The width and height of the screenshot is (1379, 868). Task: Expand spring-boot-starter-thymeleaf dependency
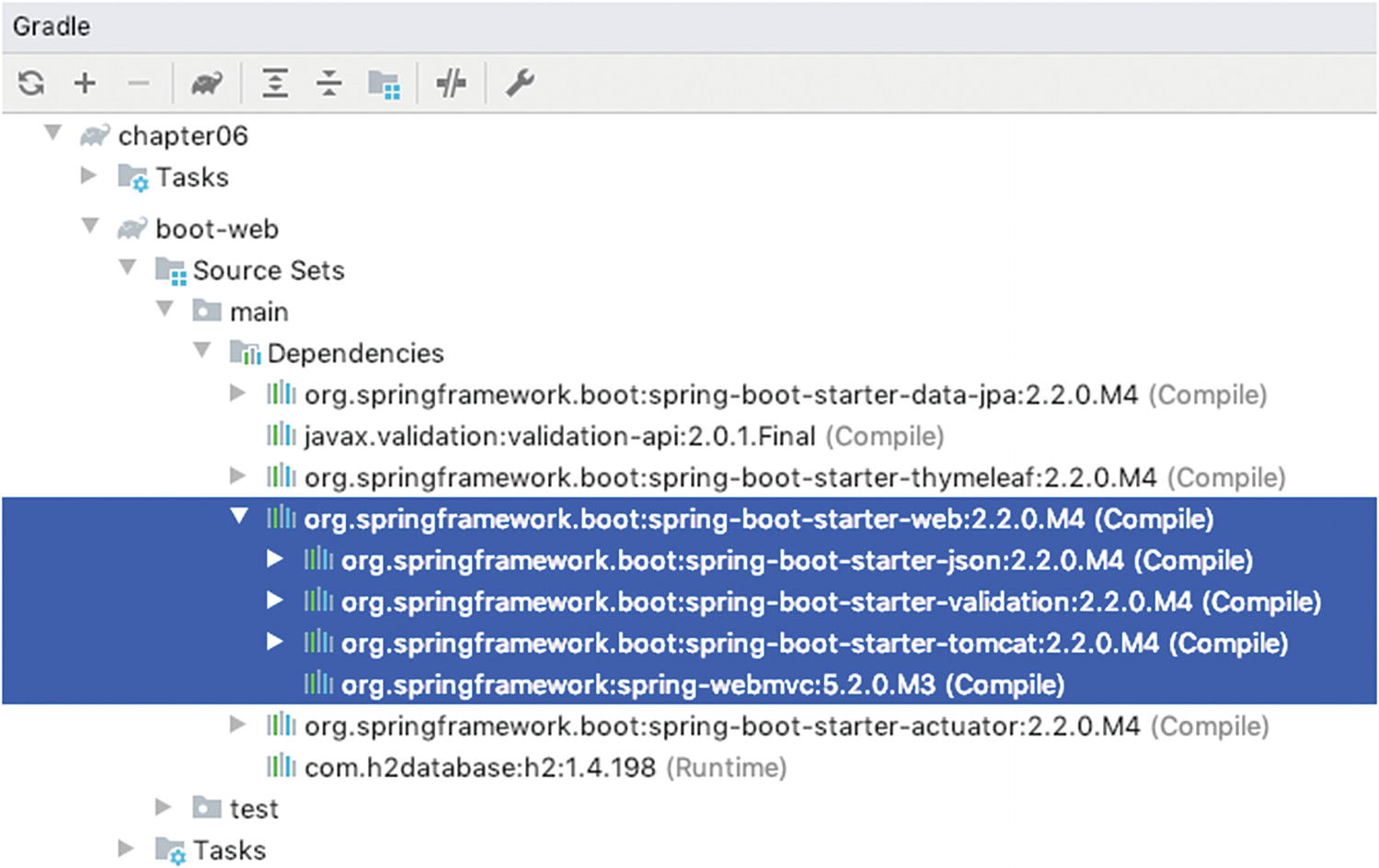238,476
